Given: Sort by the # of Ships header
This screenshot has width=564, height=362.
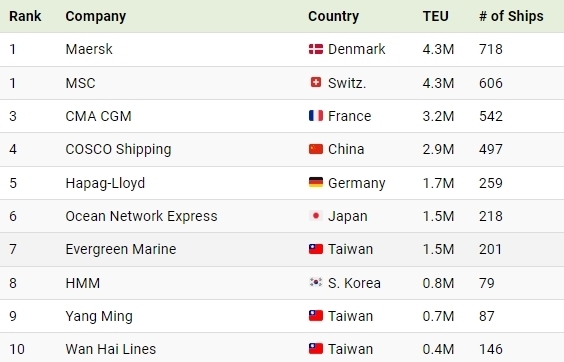Looking at the screenshot, I should (511, 16).
